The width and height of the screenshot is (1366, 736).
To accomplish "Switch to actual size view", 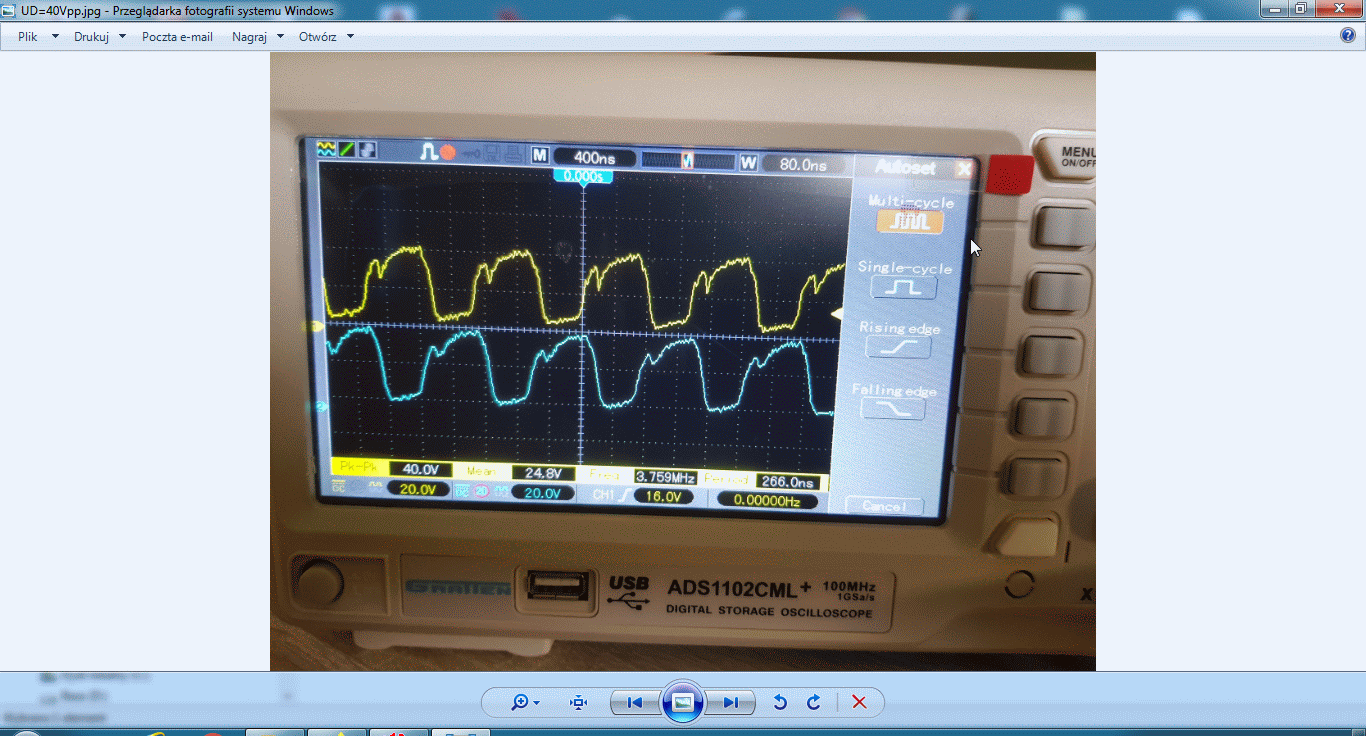I will click(x=578, y=702).
